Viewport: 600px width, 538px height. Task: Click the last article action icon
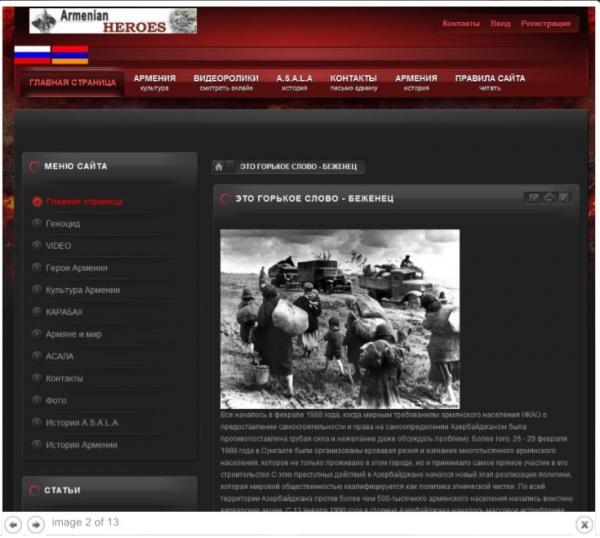click(564, 197)
